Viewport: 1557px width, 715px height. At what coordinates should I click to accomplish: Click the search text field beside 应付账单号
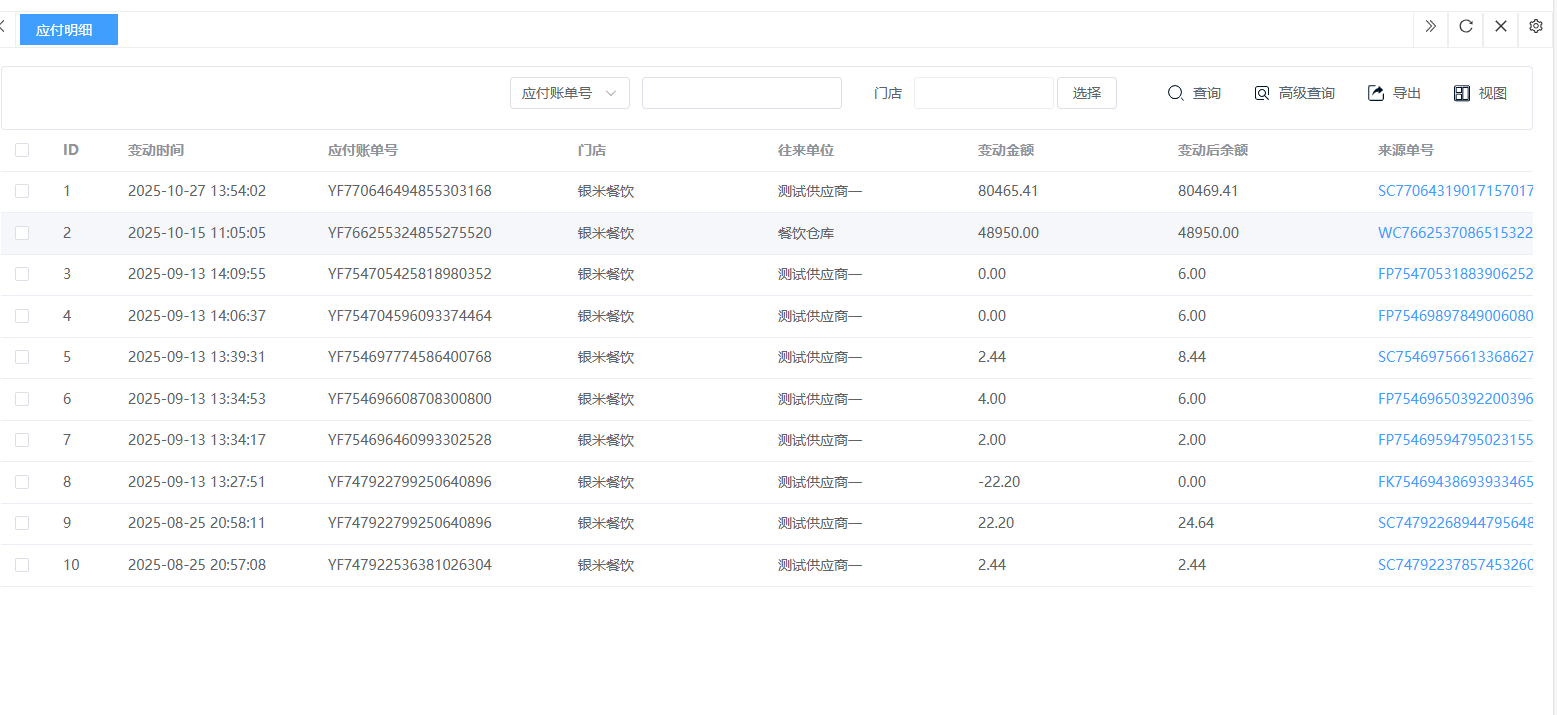[741, 93]
